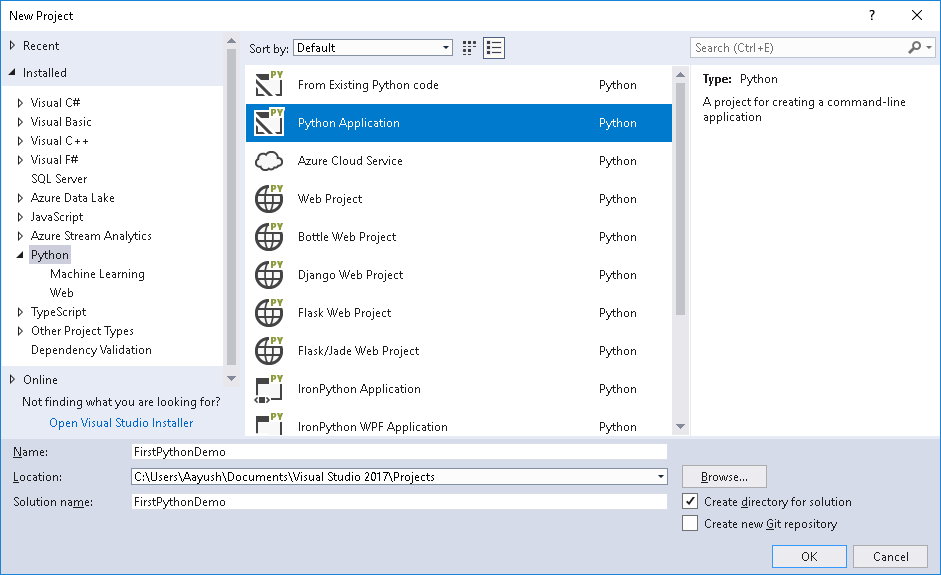Expand the Azure Data Lake node
Screen dimensions: 941x575
20,198
